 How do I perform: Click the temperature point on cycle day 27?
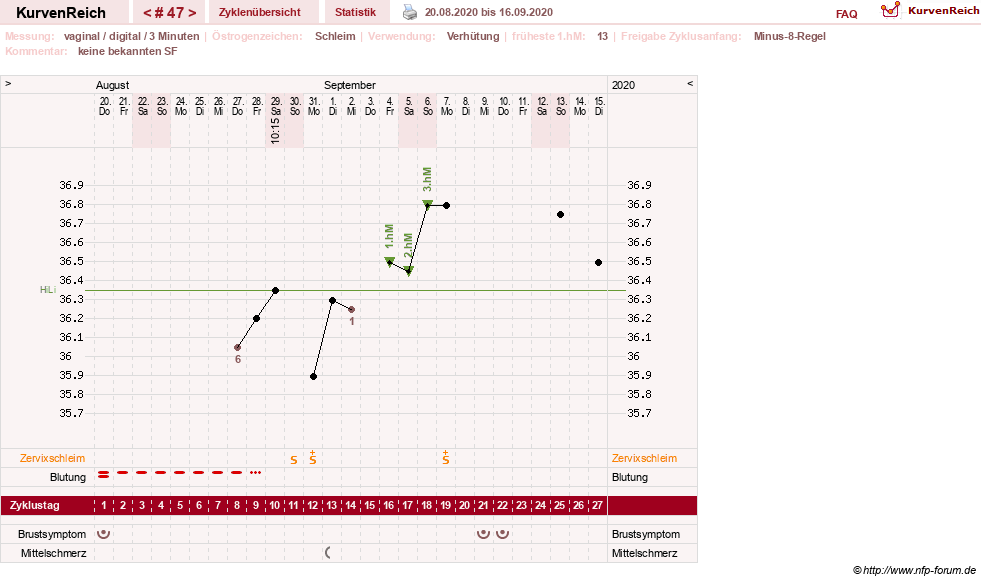pos(599,262)
